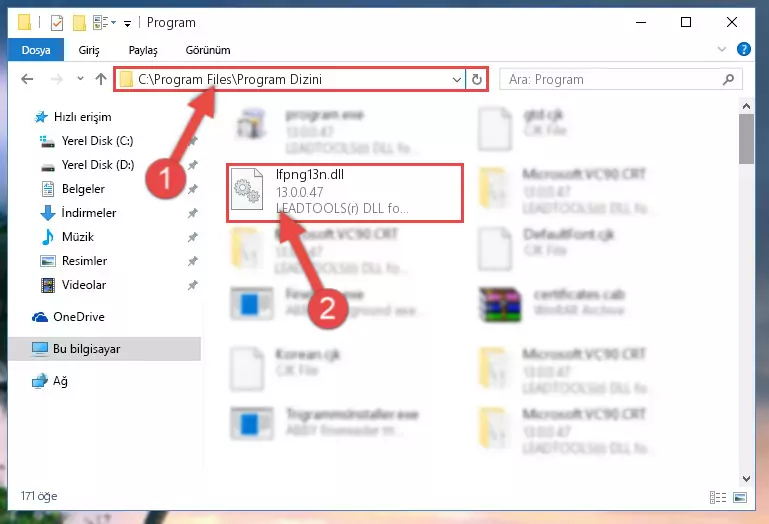
Task: Unpin Resimler using its pin icon
Action: 193,261
